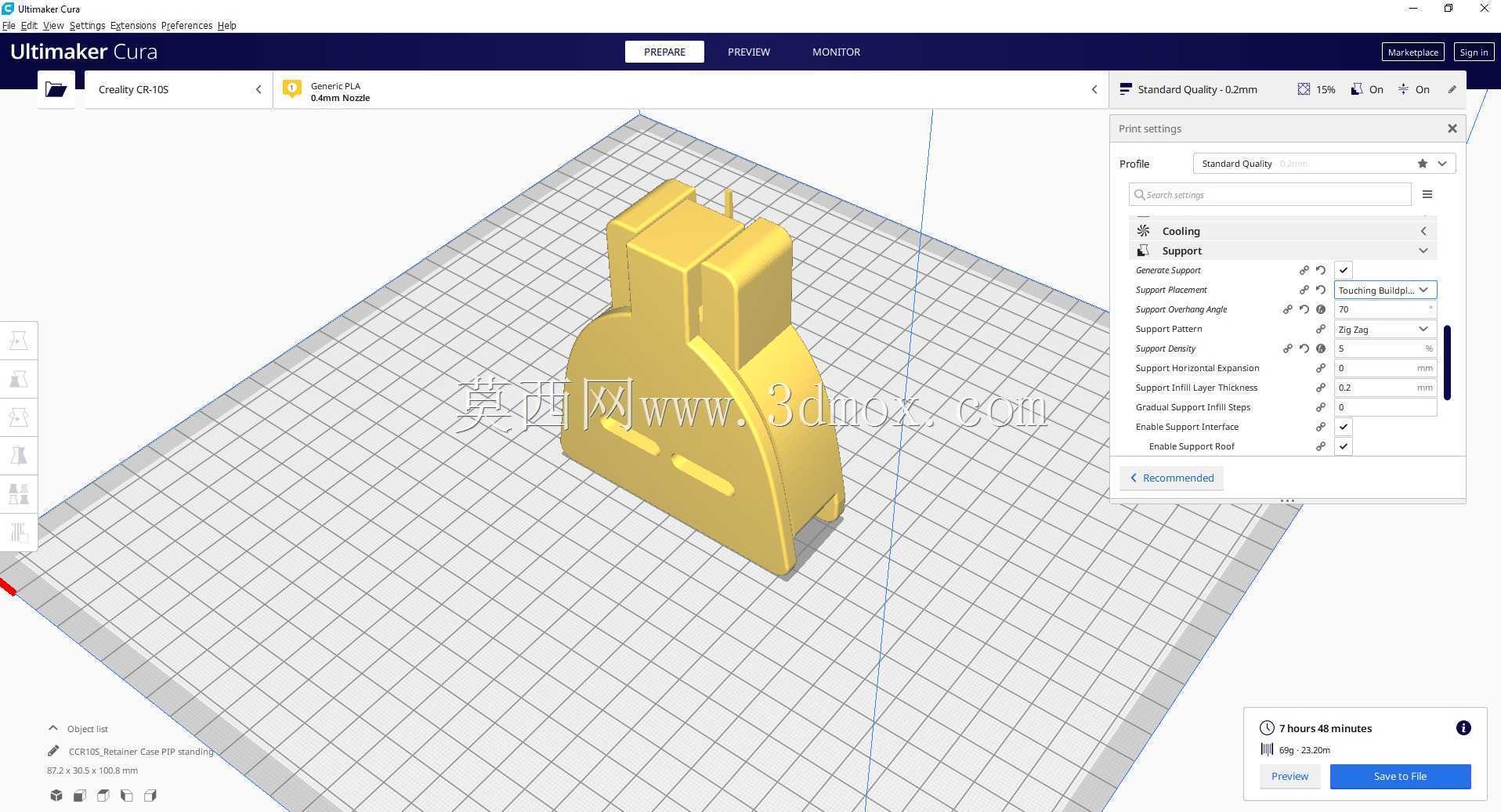
Task: Open file using the folder icon
Action: [x=56, y=89]
